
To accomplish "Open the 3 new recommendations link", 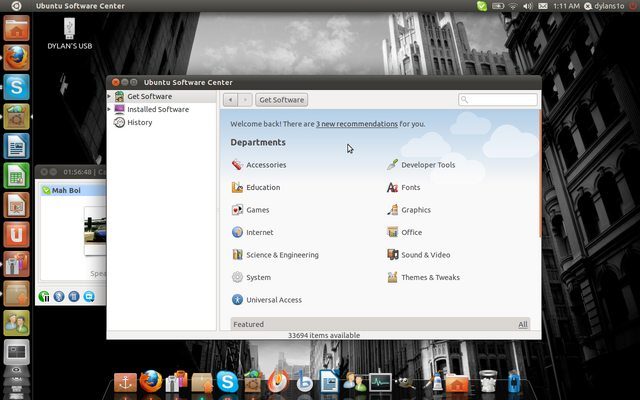I will click(x=357, y=124).
